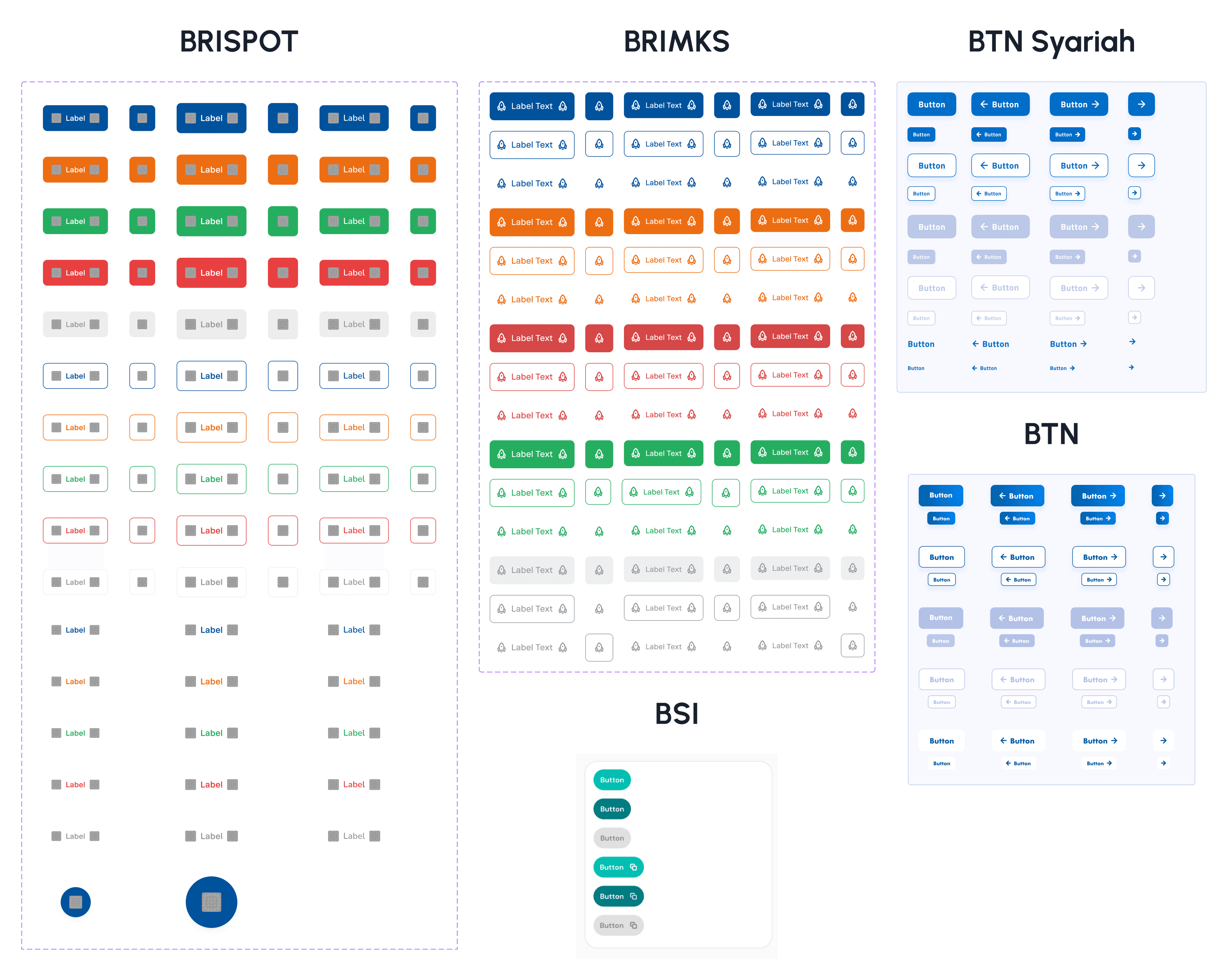
Task: Click BTN Syariah's large lavender disabled arrow-only button
Action: click(x=1141, y=227)
